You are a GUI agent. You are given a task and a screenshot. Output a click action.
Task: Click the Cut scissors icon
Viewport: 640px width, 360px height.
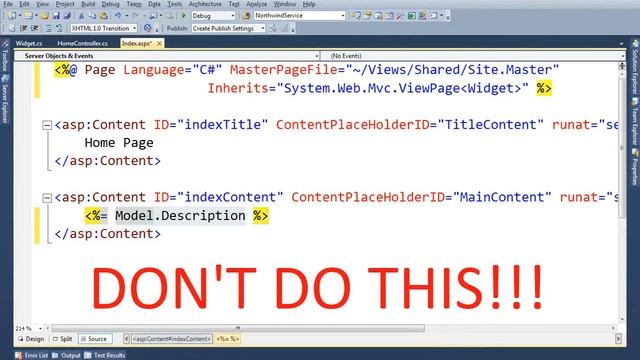coord(81,16)
